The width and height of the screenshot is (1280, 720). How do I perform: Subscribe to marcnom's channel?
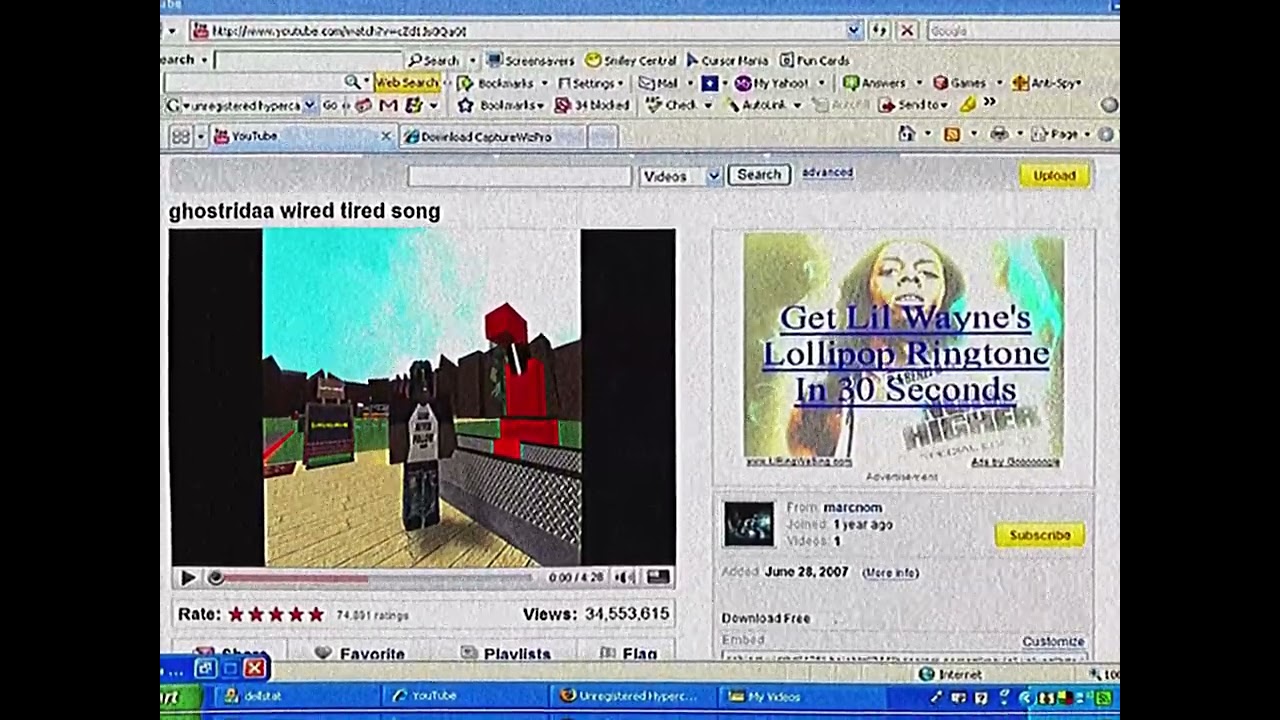[1039, 535]
